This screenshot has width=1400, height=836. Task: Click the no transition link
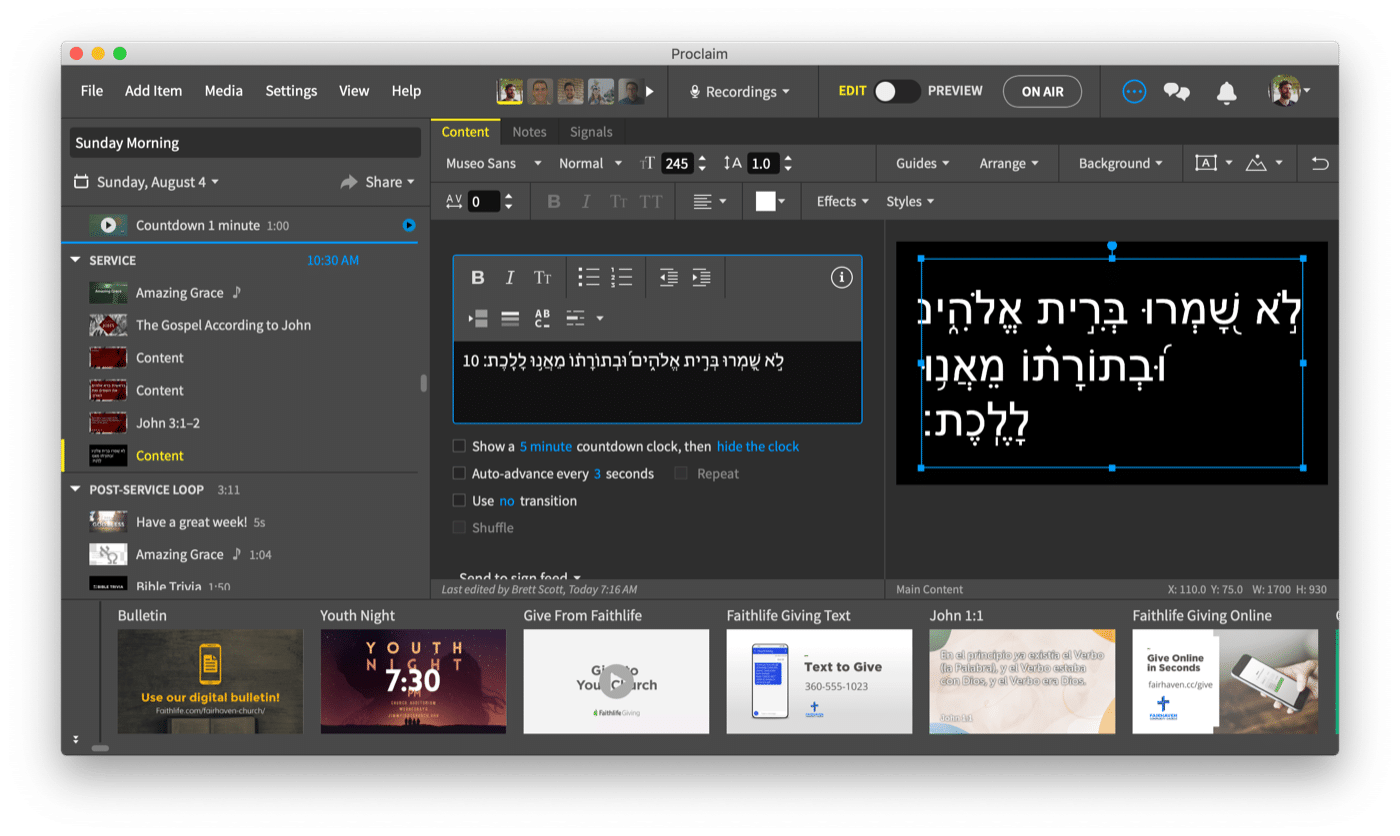point(506,500)
